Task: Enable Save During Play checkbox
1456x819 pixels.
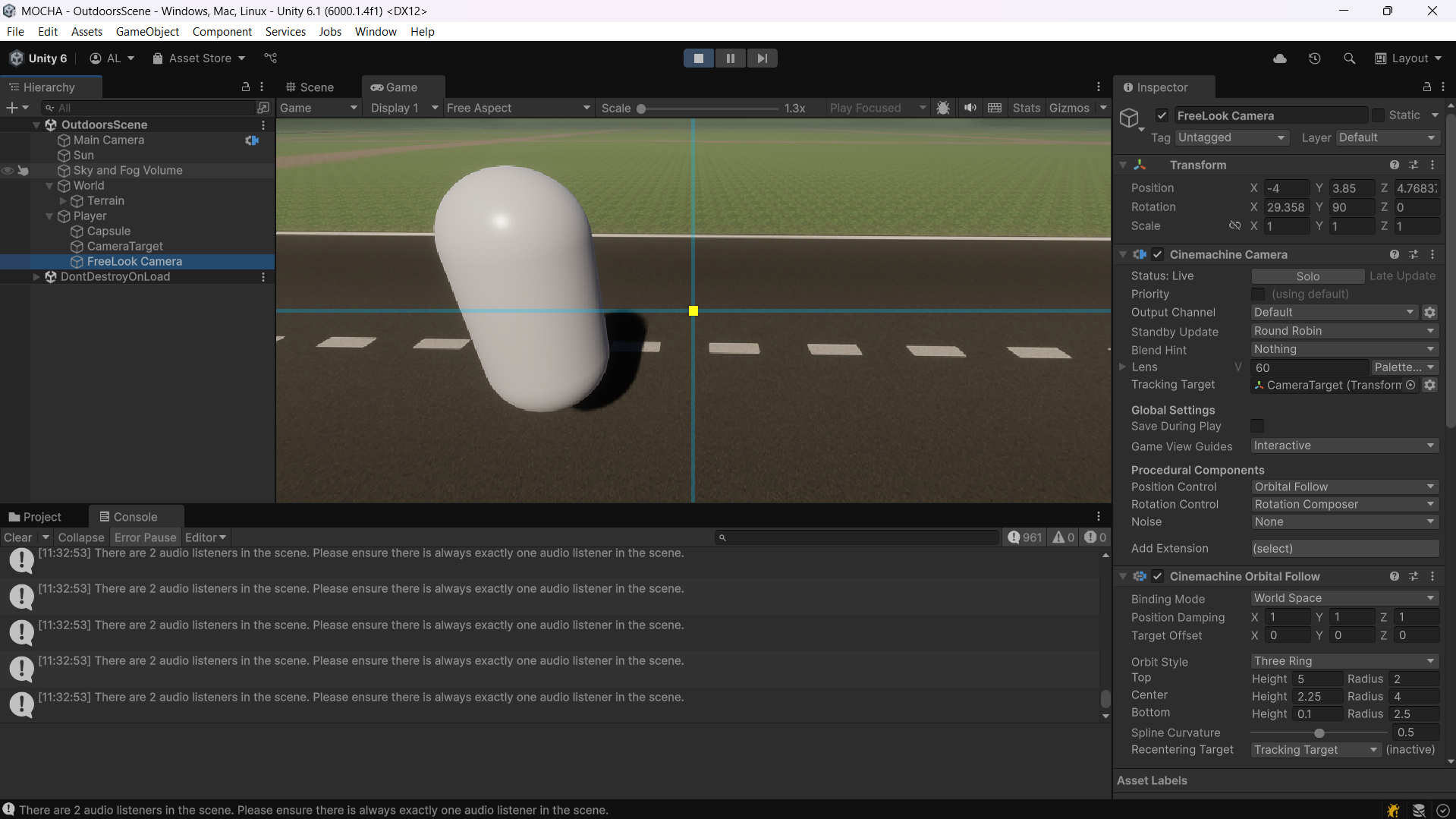Action: (1257, 426)
